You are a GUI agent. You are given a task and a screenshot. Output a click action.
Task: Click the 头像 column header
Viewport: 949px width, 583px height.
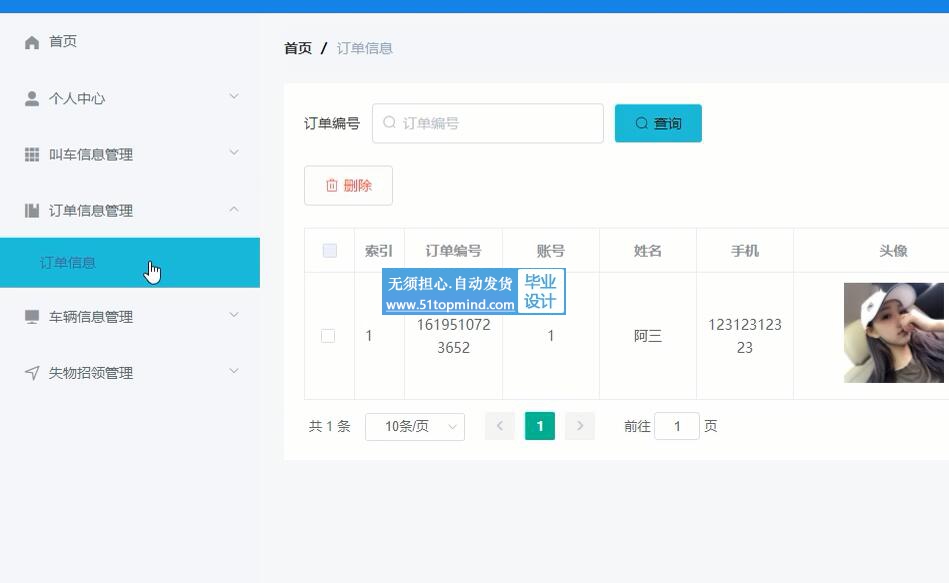(x=893, y=251)
